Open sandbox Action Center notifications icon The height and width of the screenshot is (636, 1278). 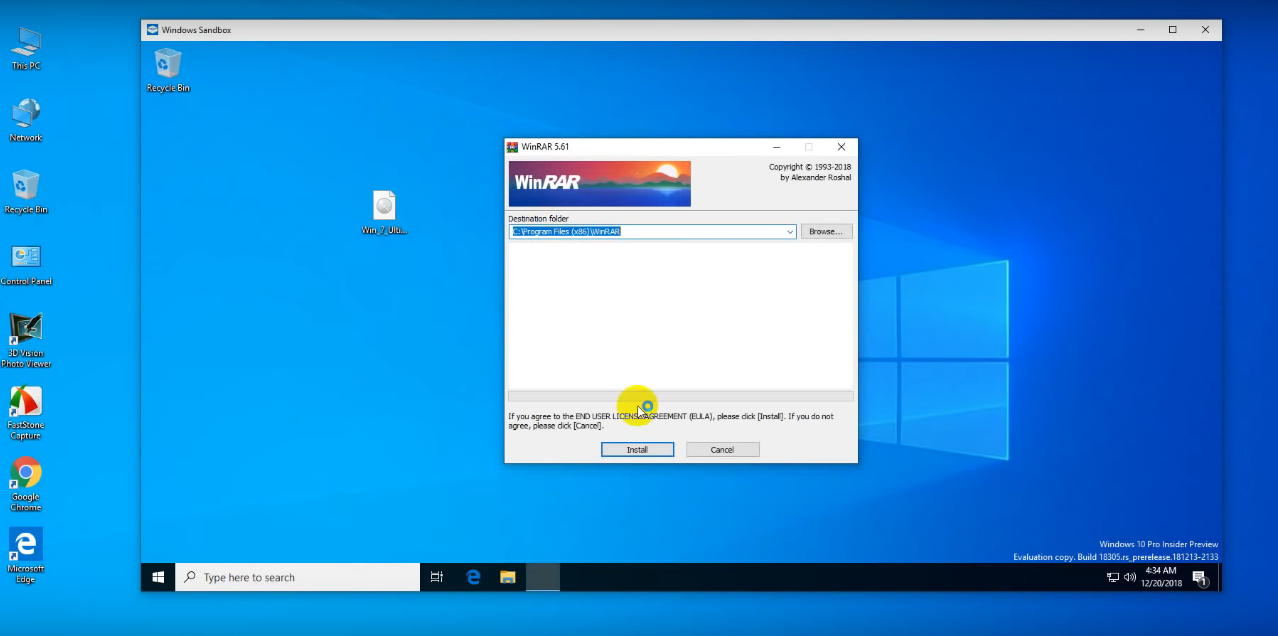click(1200, 577)
